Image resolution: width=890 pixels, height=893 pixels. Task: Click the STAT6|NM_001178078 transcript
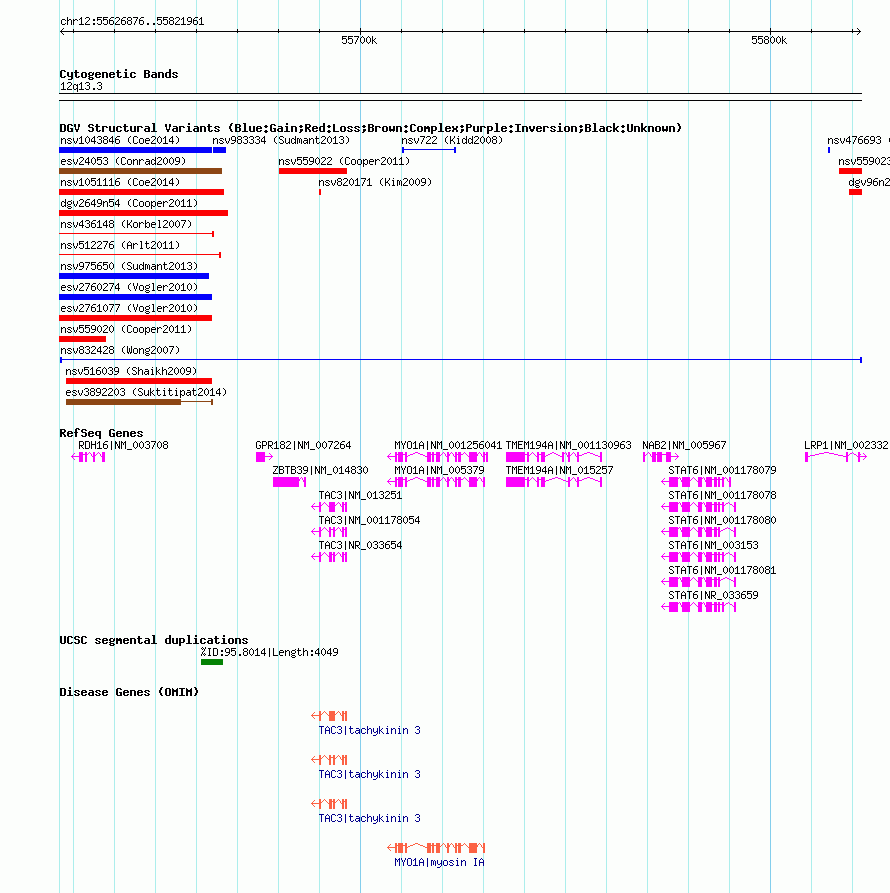coord(699,507)
